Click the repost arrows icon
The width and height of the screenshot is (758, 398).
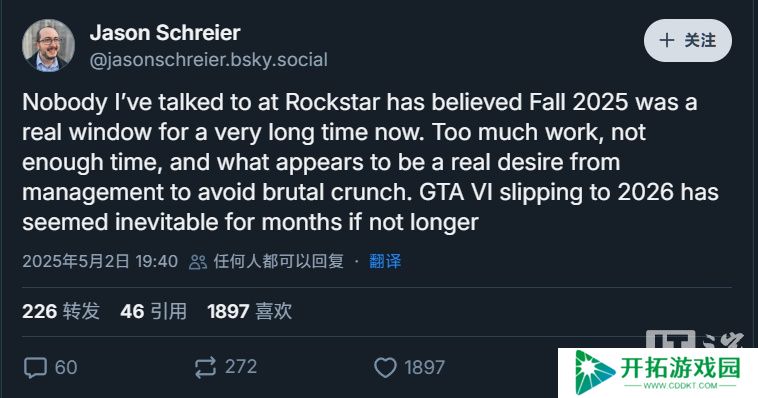coord(205,368)
